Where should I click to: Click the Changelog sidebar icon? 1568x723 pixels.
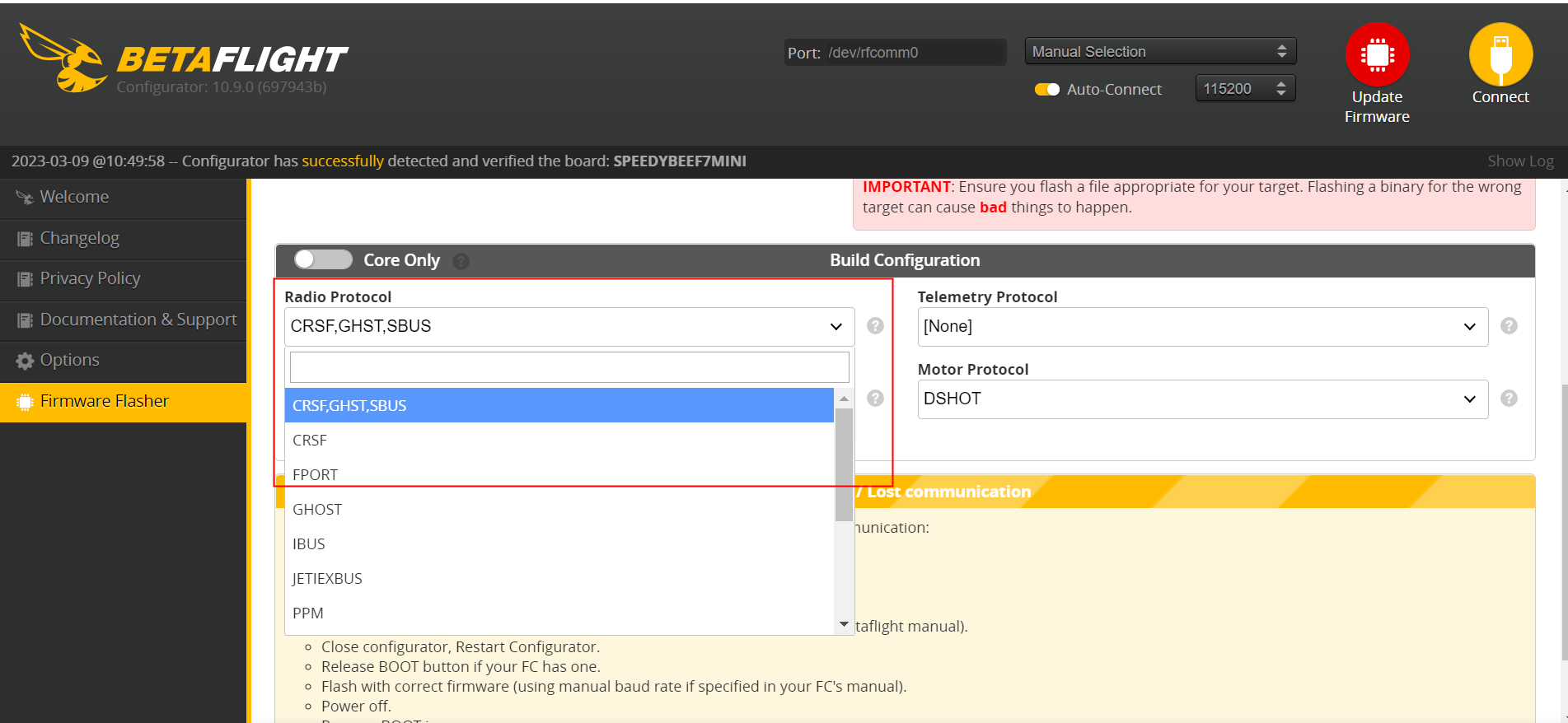(x=25, y=239)
